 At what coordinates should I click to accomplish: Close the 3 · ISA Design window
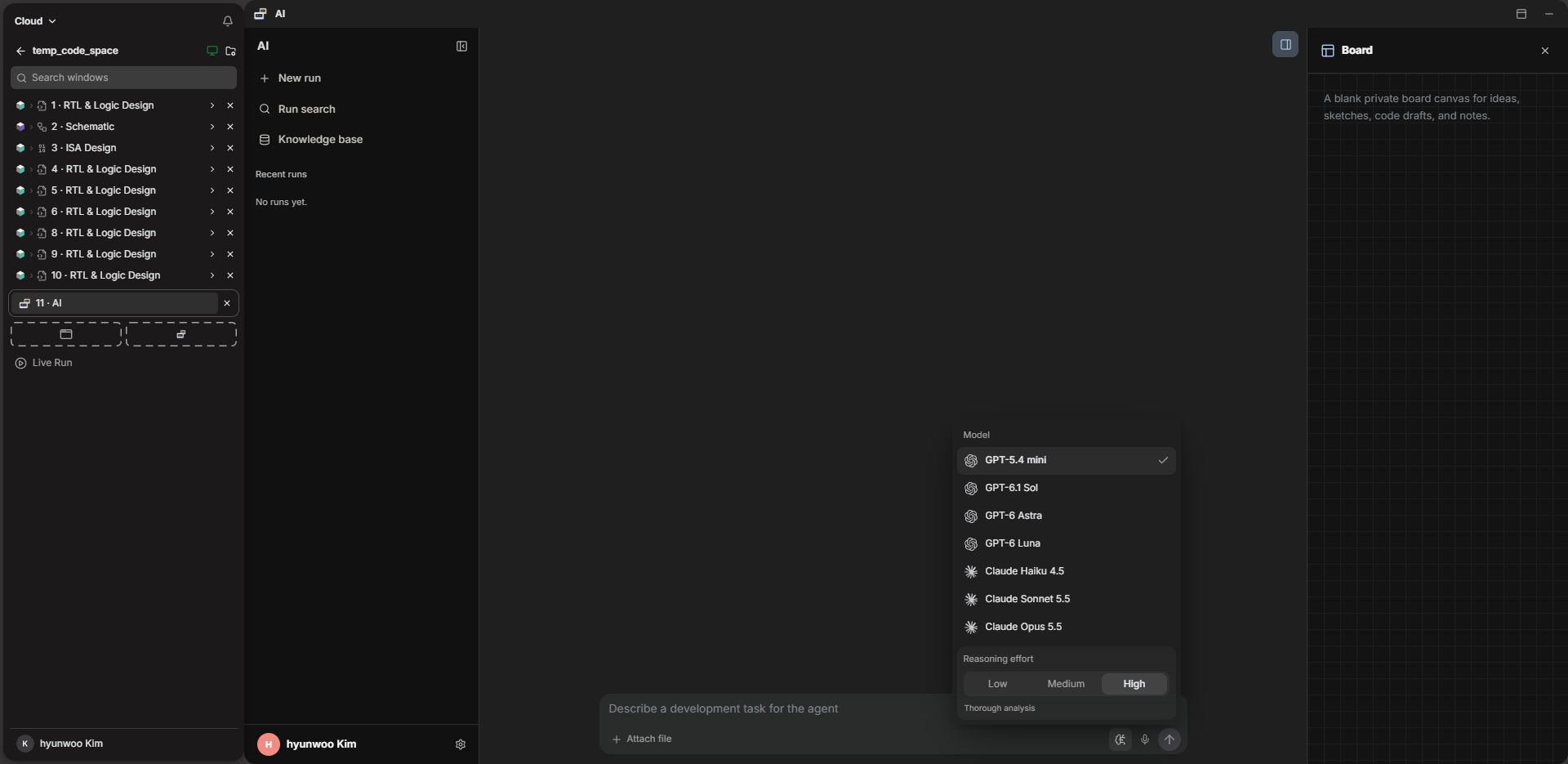coord(229,148)
